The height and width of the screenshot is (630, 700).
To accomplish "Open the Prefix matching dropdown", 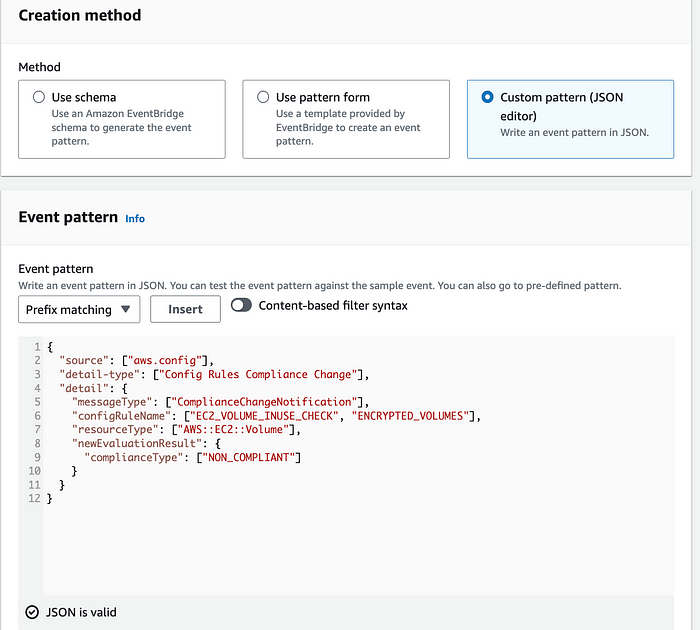I will [79, 310].
